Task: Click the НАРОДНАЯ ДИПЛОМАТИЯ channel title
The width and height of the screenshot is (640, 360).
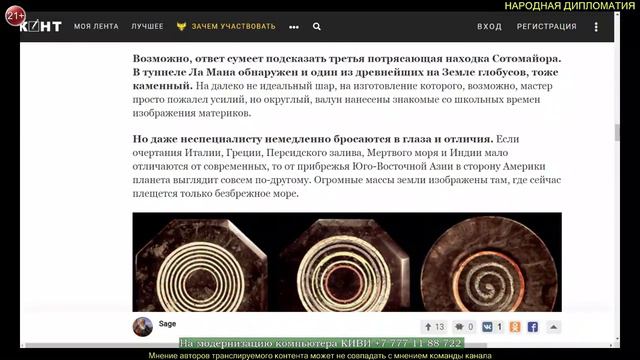Action: pos(570,6)
